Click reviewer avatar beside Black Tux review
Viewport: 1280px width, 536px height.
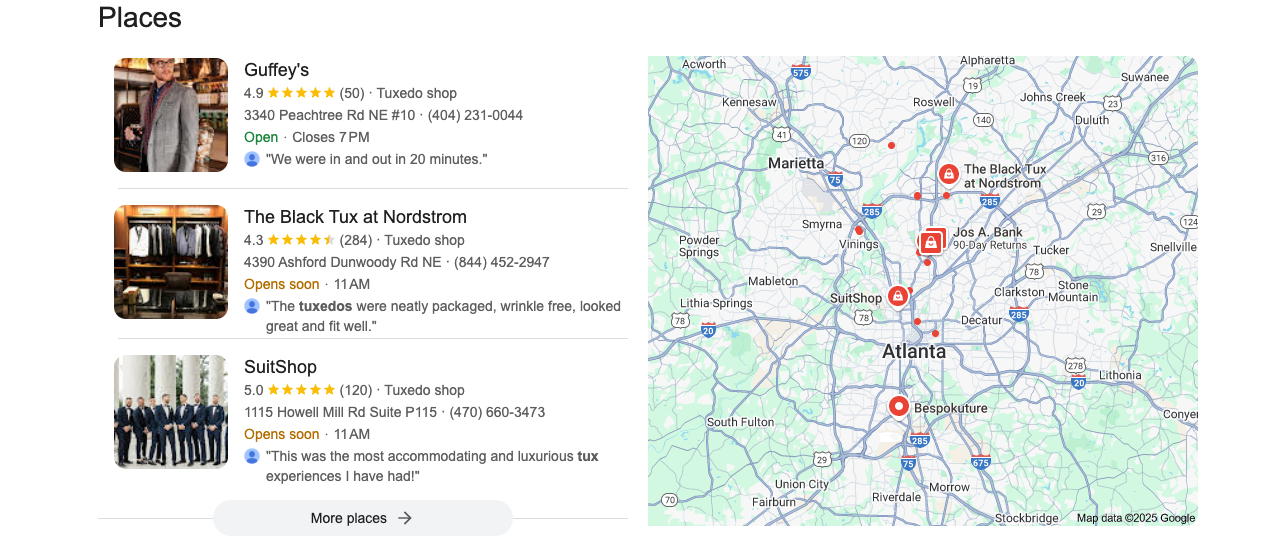pos(252,306)
